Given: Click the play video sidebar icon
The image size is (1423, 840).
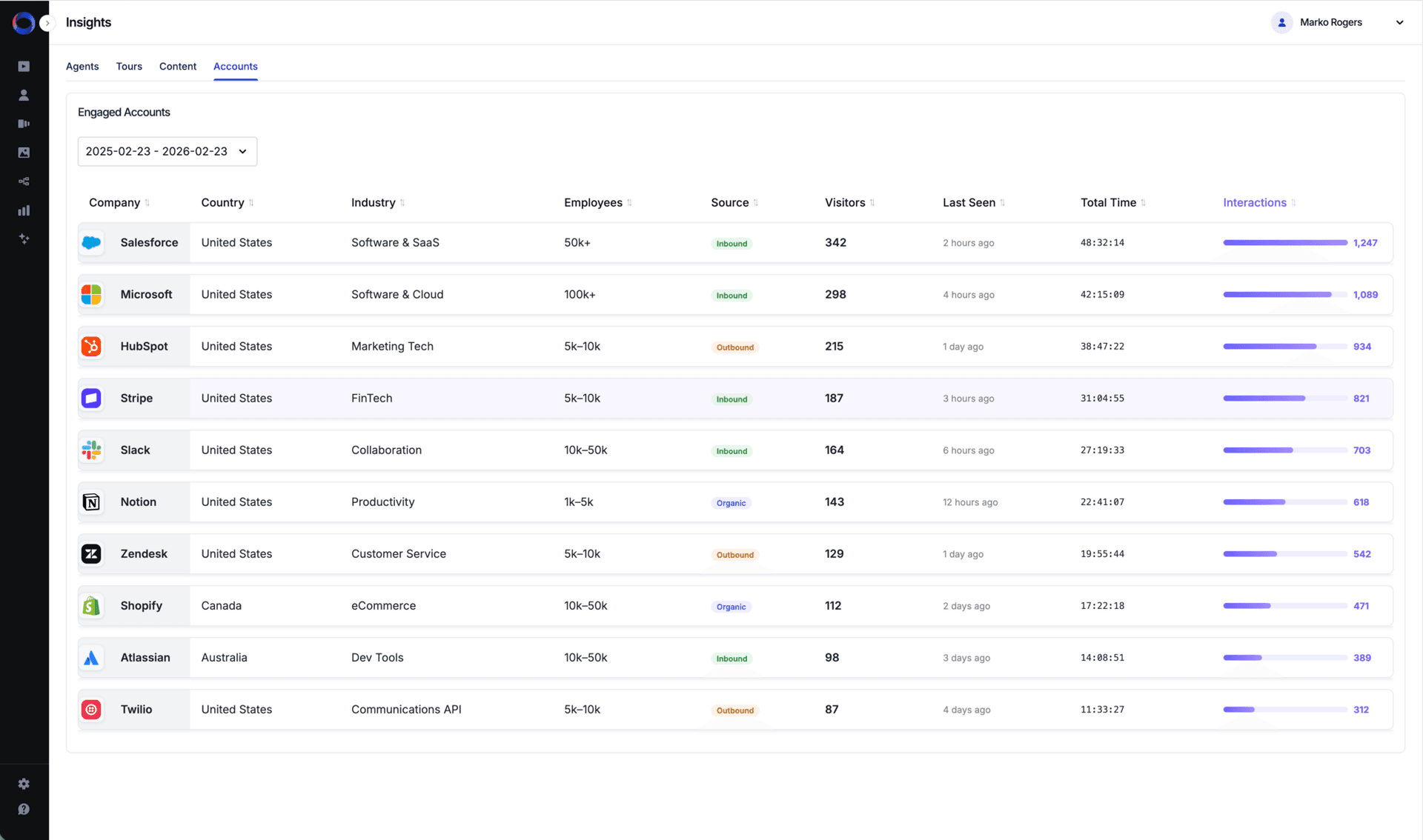Looking at the screenshot, I should click(24, 67).
